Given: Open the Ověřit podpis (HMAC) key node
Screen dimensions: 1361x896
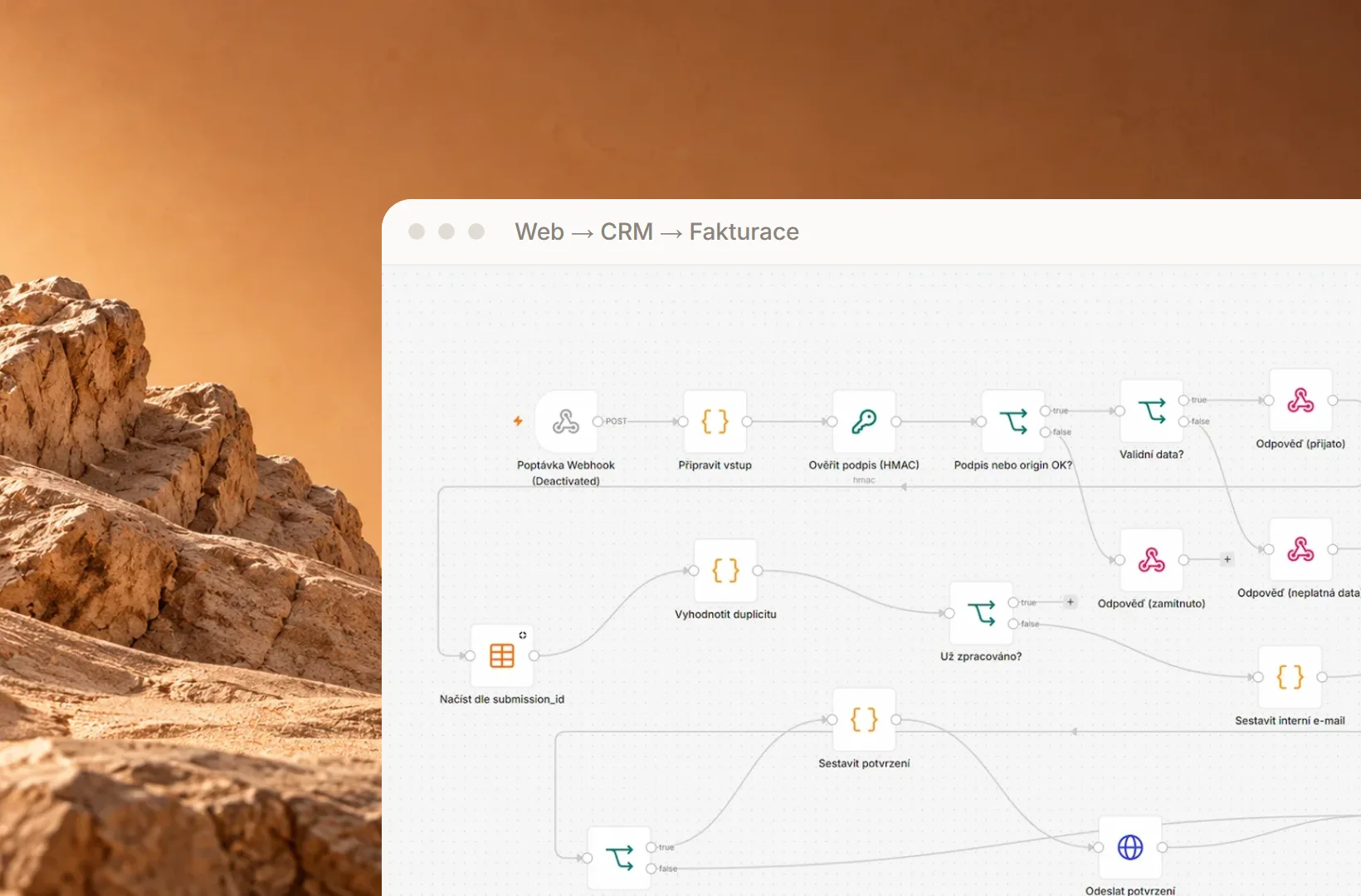Looking at the screenshot, I should (864, 421).
